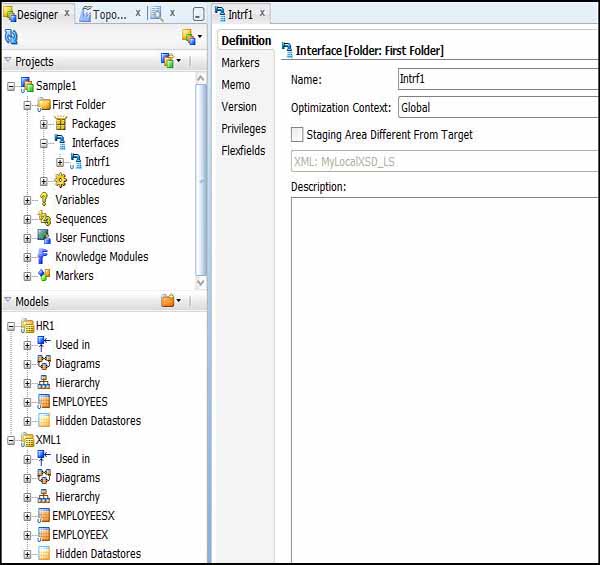Expand the Procedures node
Viewport: 600px width, 565px height.
[44, 181]
